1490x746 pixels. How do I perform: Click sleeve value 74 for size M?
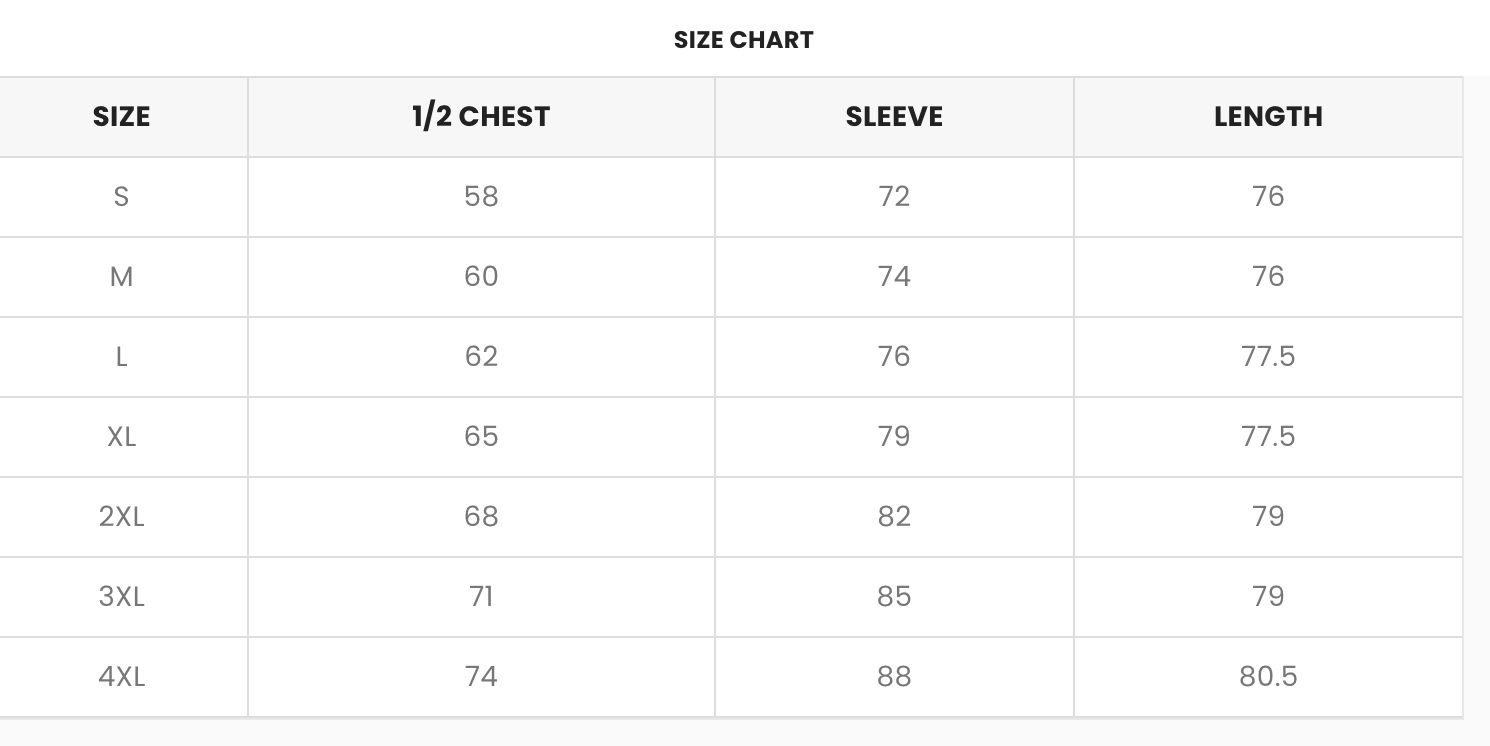click(x=894, y=277)
